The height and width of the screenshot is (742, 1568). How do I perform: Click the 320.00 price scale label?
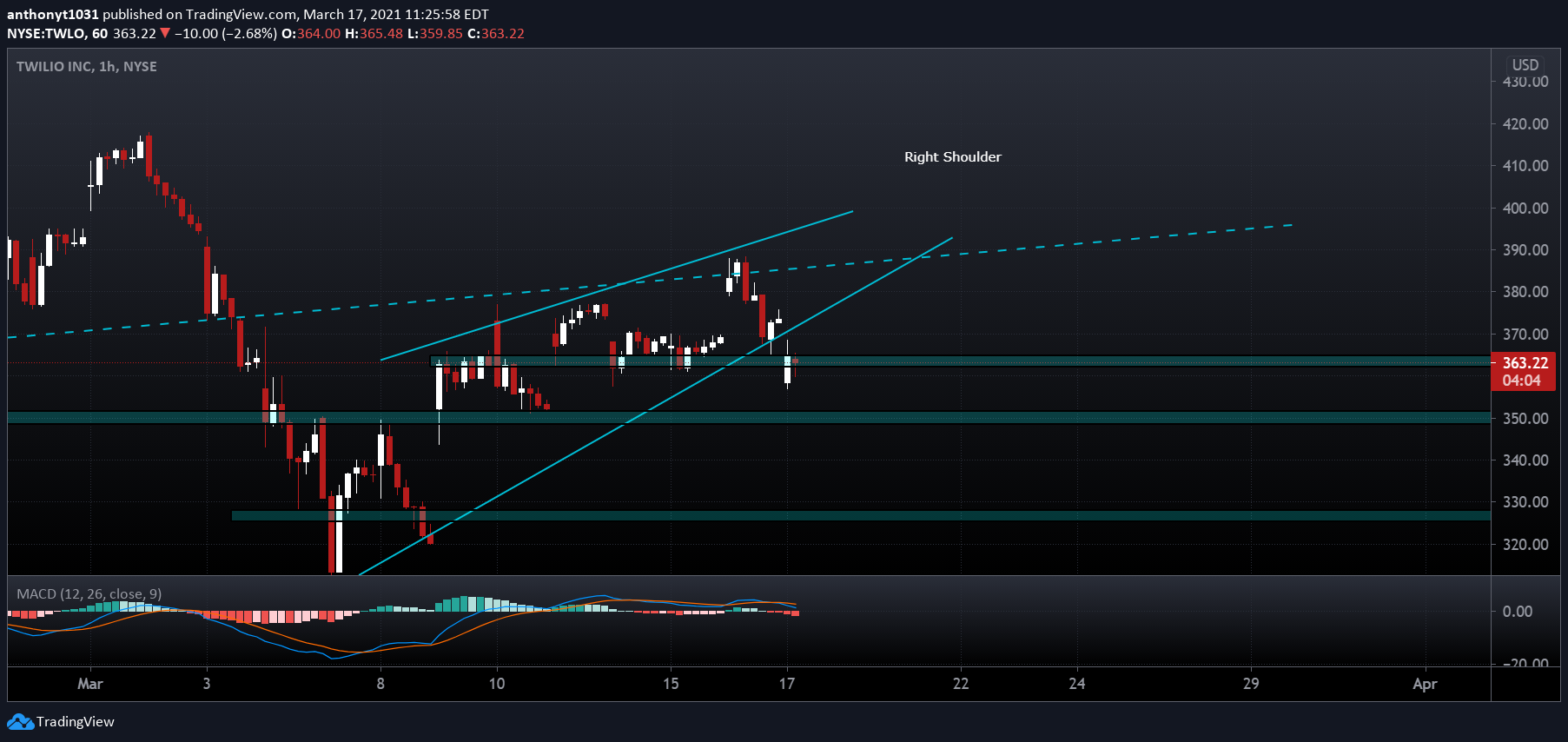[1525, 545]
